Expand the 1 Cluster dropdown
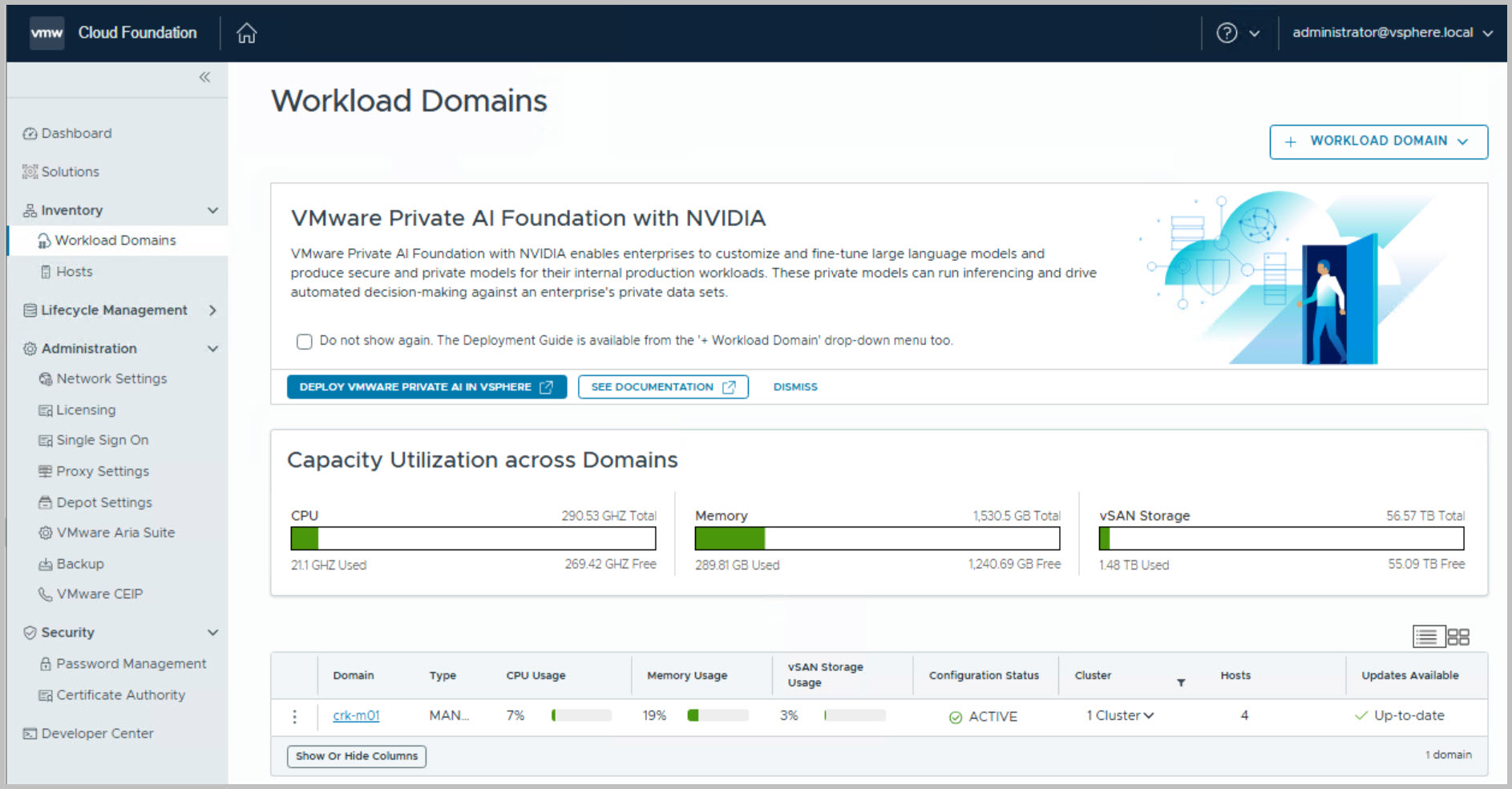Image resolution: width=1512 pixels, height=789 pixels. pyautogui.click(x=1120, y=715)
